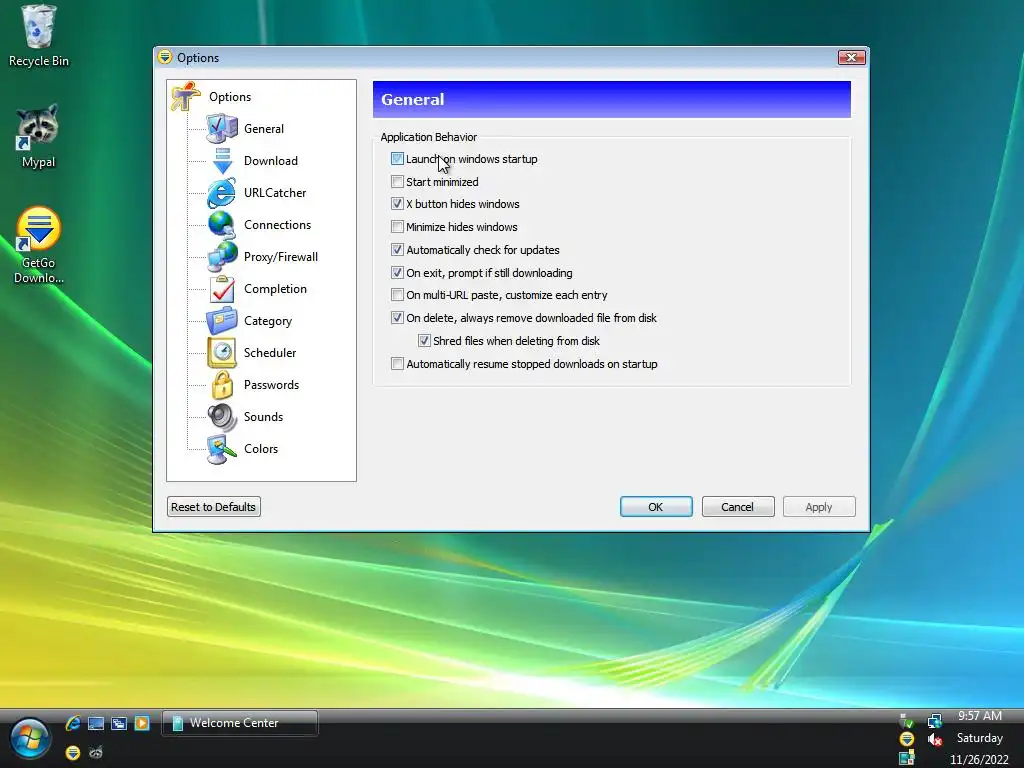1024x768 pixels.
Task: Open the Proxy/Firewall icon
Action: point(222,257)
